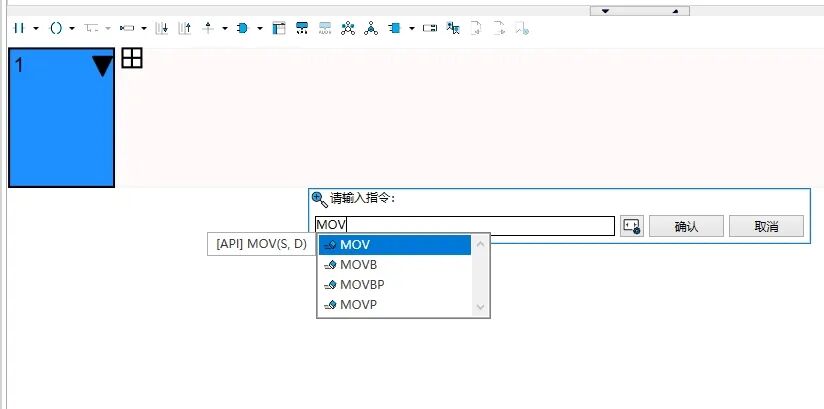This screenshot has width=824, height=409.
Task: Click the last greyed document icon
Action: coord(522,28)
